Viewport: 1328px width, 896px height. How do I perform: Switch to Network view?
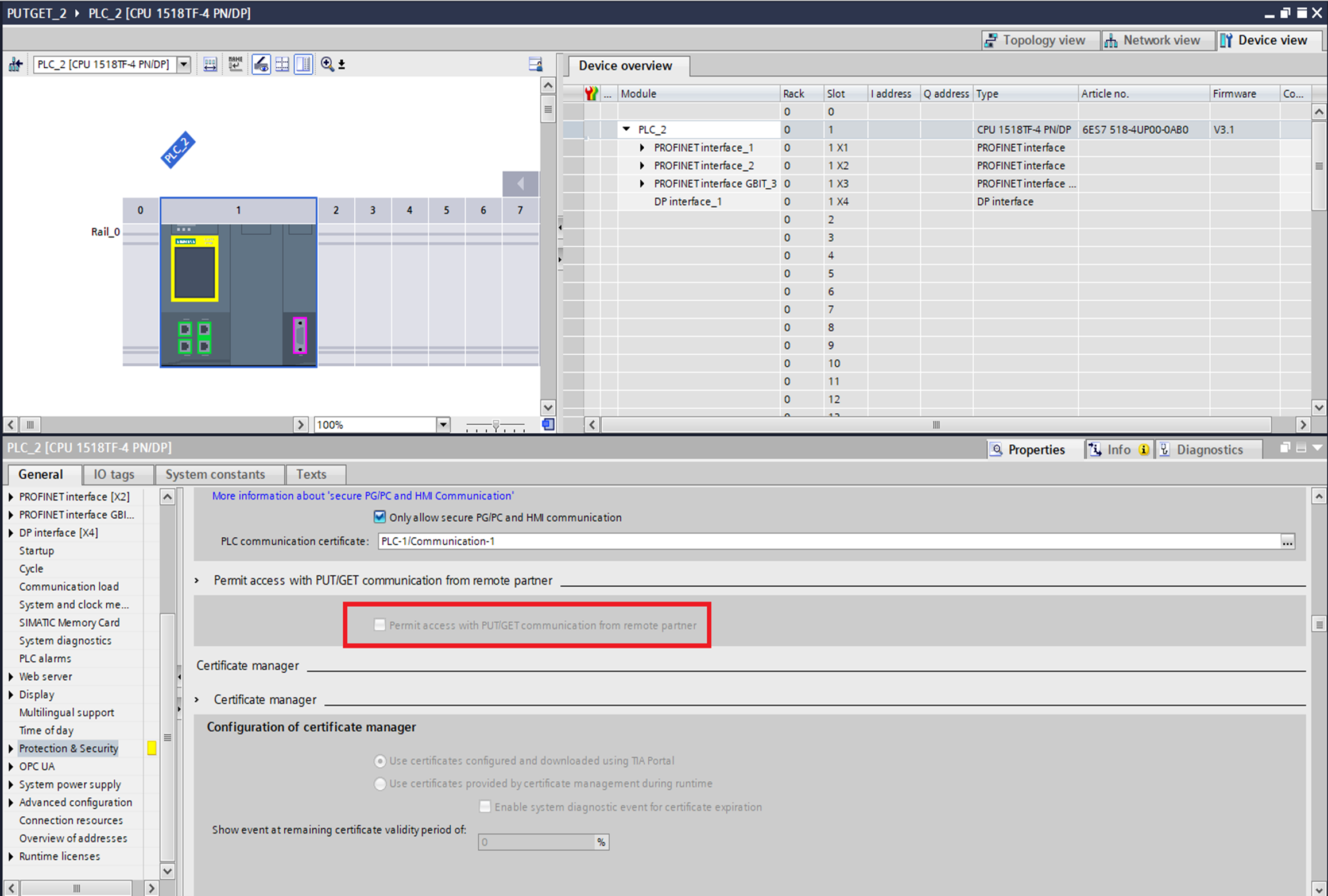pos(1158,40)
